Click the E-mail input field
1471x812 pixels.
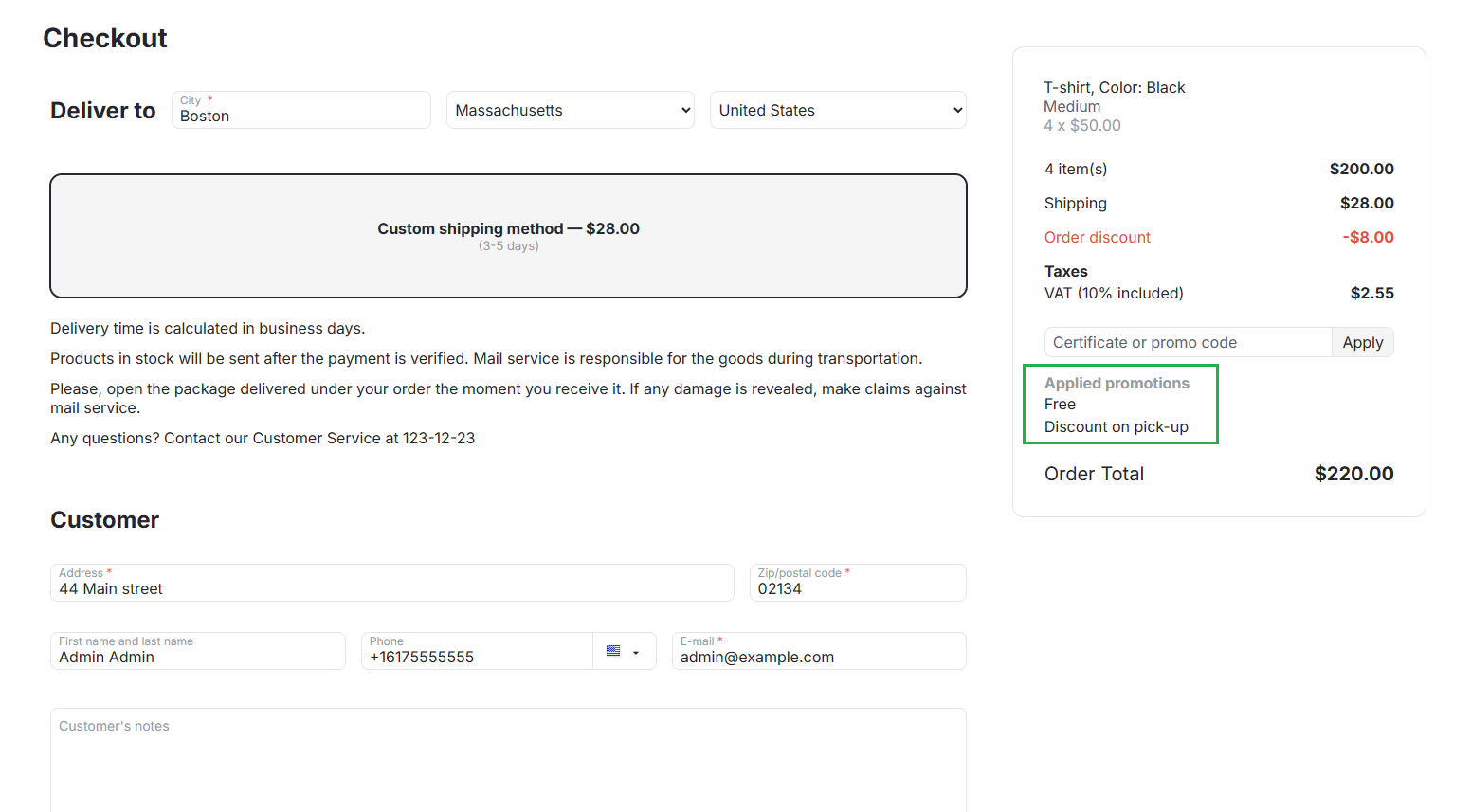click(x=819, y=651)
